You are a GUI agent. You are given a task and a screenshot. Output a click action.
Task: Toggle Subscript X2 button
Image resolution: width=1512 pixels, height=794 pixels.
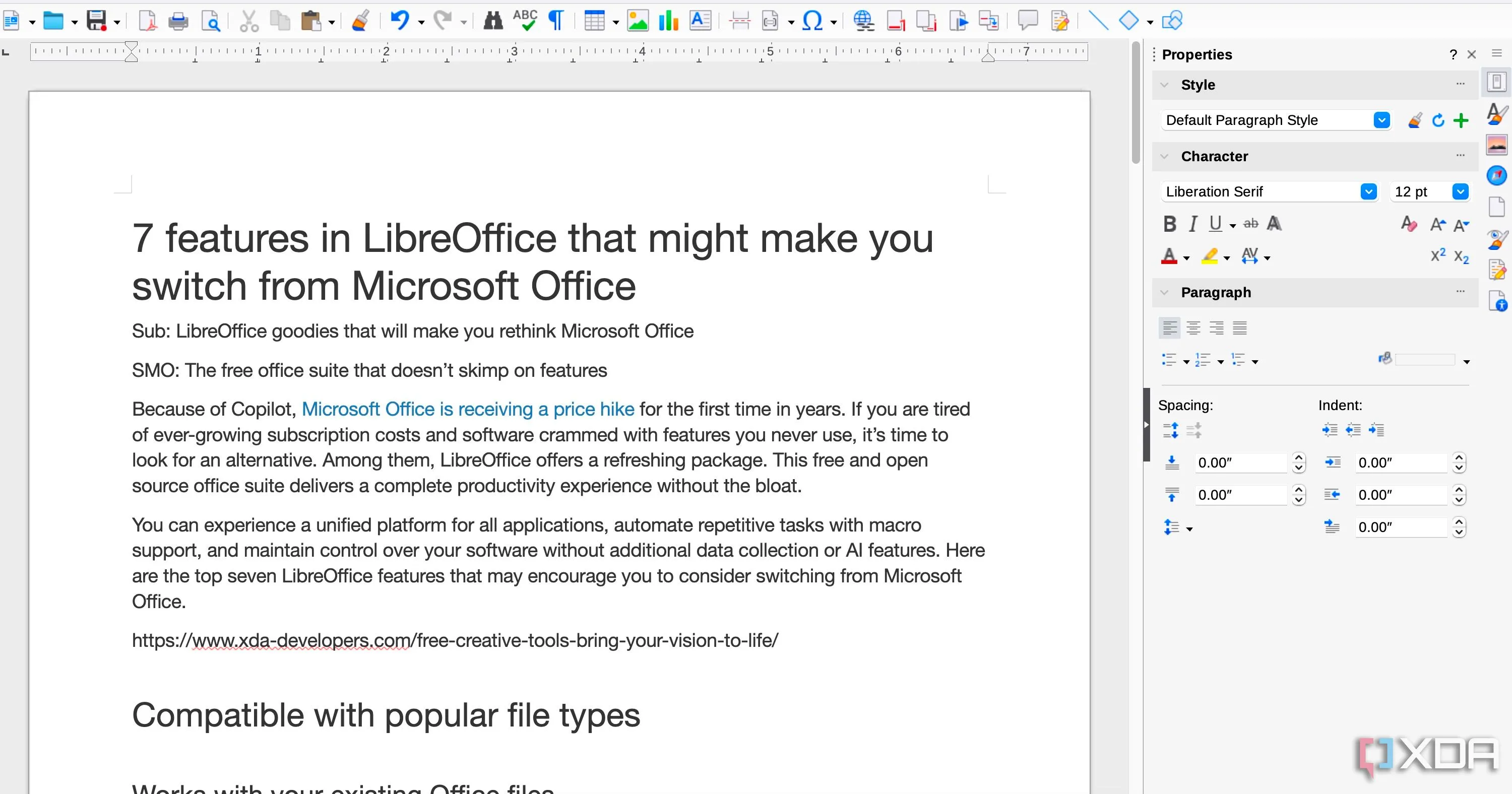coord(1461,257)
